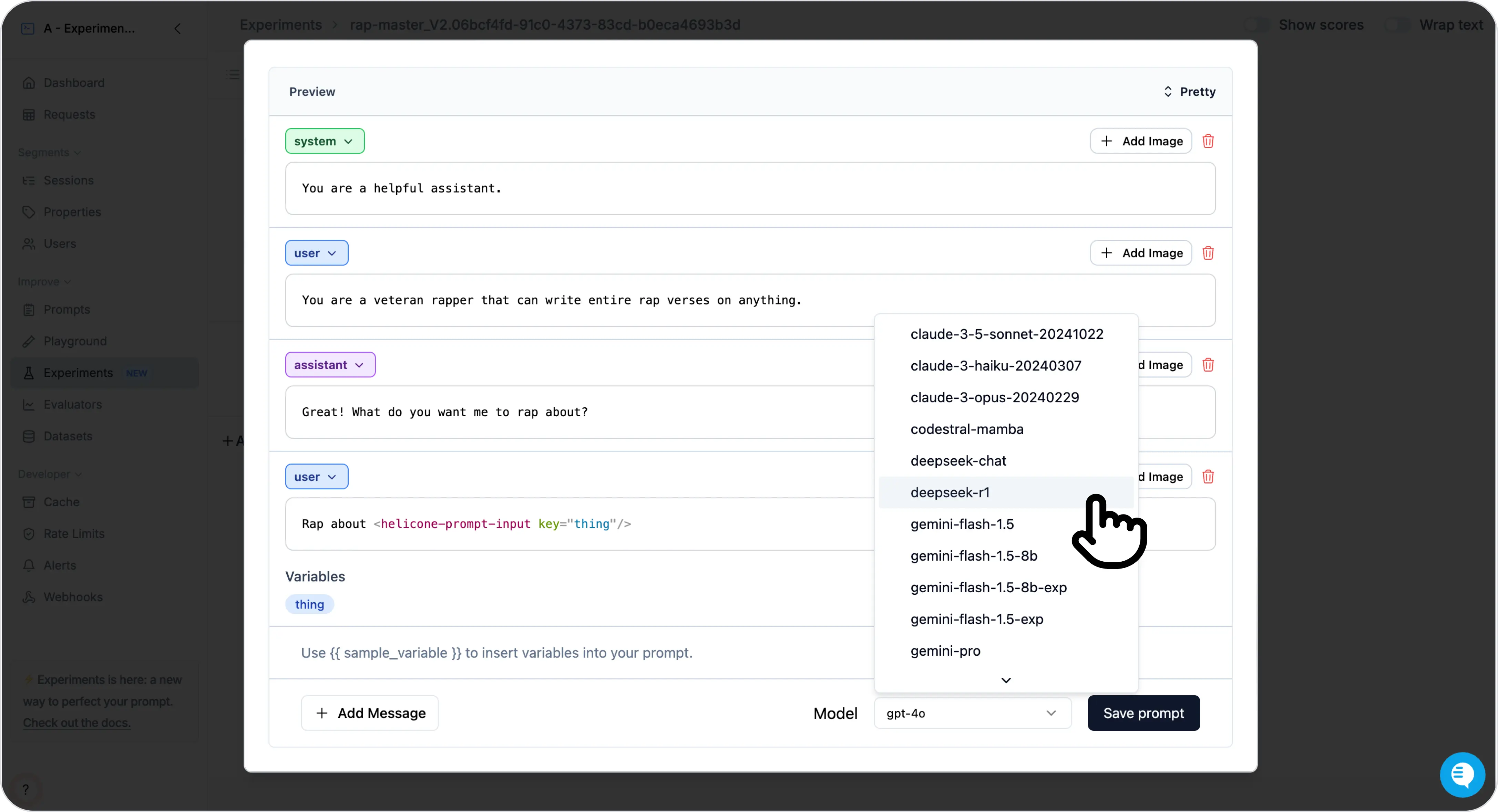Image resolution: width=1498 pixels, height=812 pixels.
Task: Collapse the Improve sidebar section
Action: pos(44,281)
